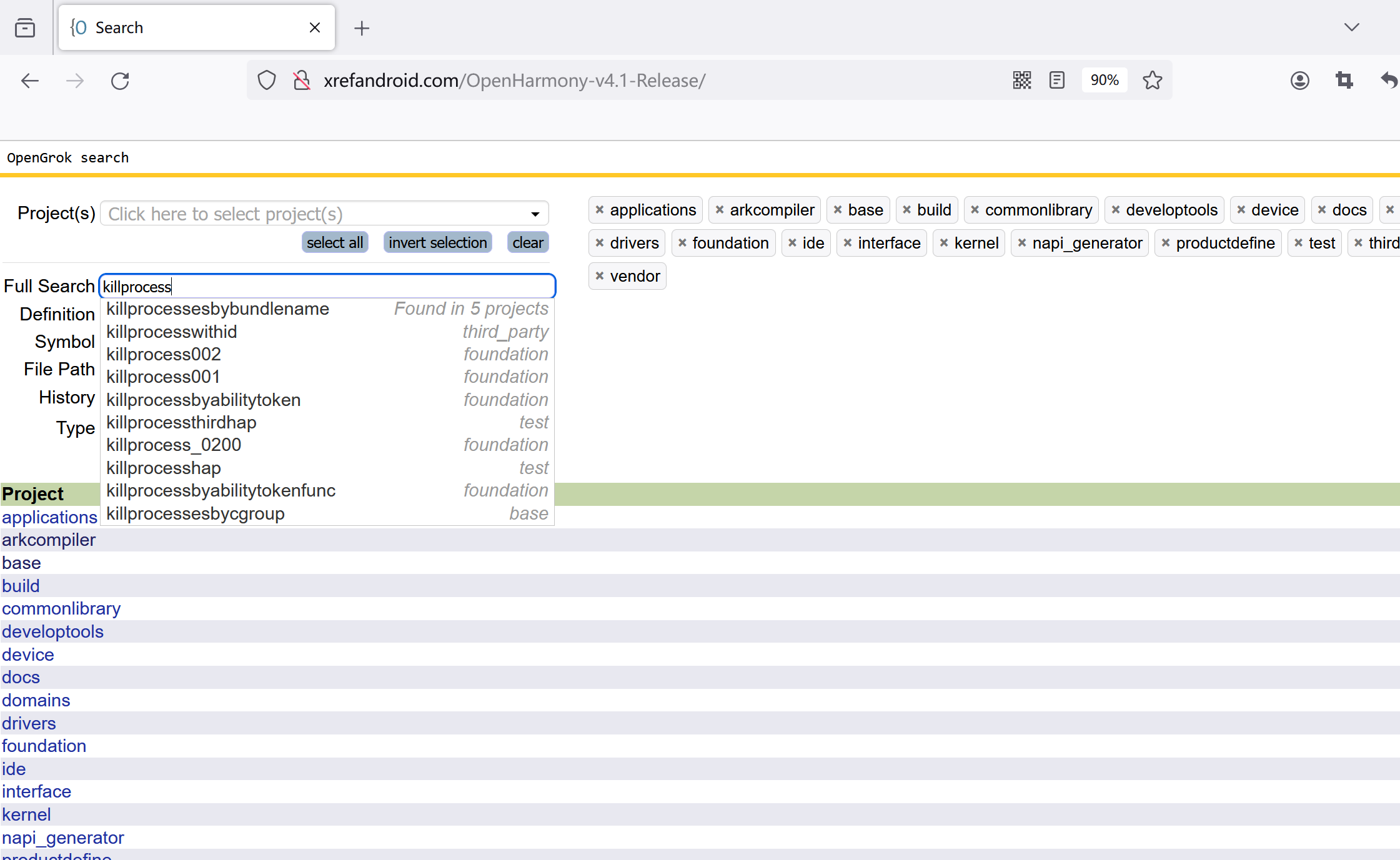This screenshot has width=1400, height=860.
Task: Toggle reader view mode
Action: 1057,80
